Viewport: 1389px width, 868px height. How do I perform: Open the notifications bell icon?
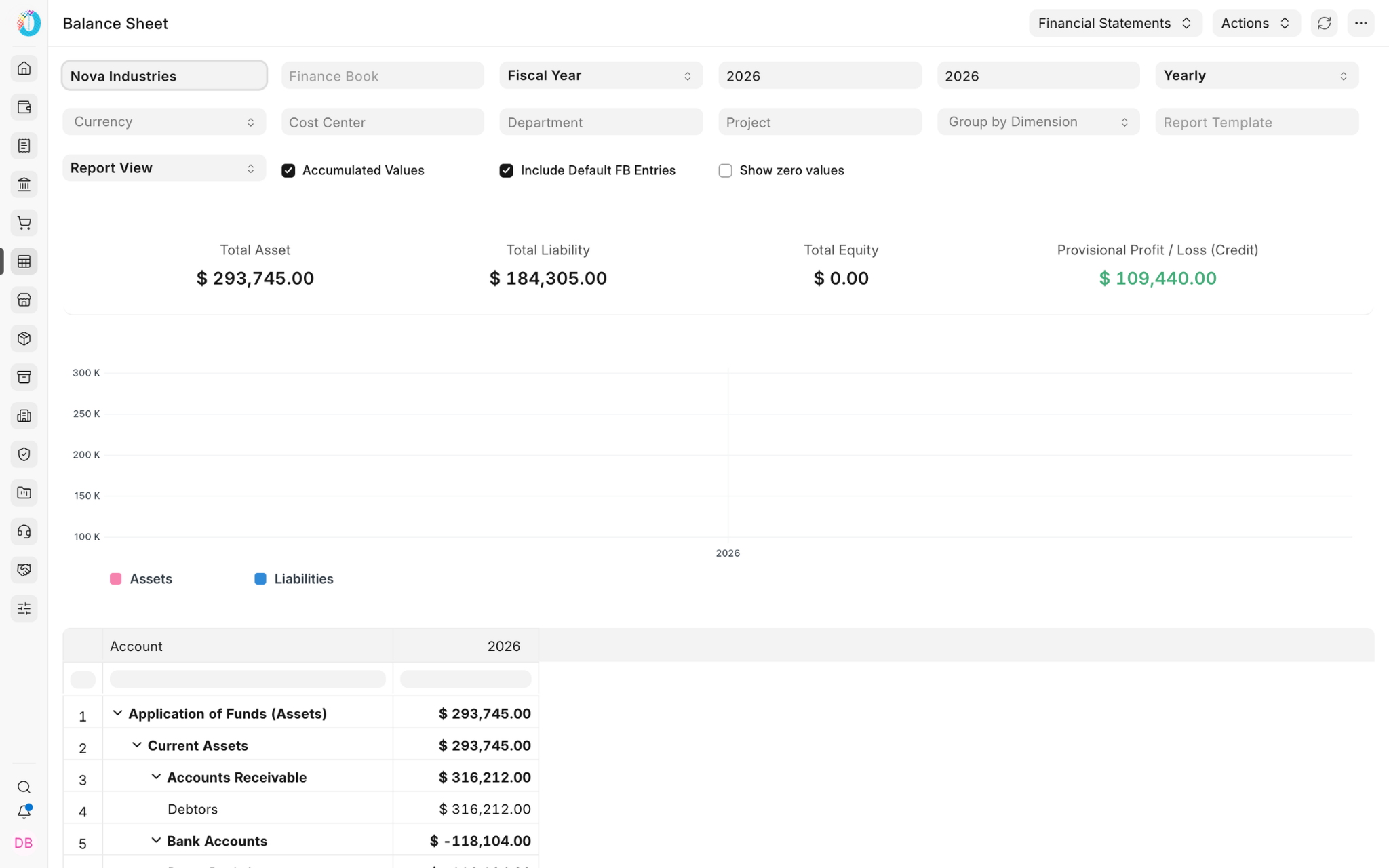point(24,812)
